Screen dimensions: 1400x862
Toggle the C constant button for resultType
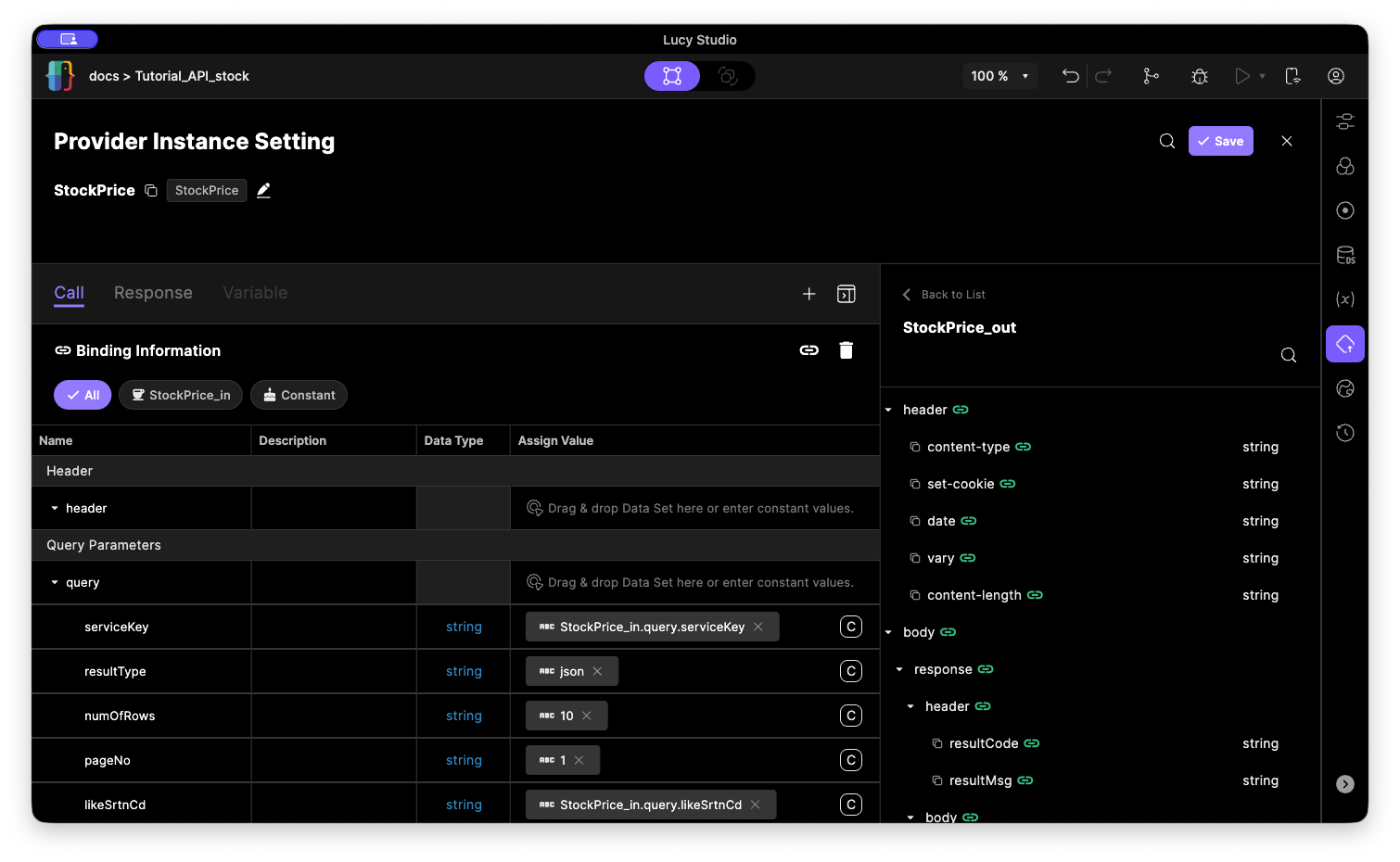point(851,671)
